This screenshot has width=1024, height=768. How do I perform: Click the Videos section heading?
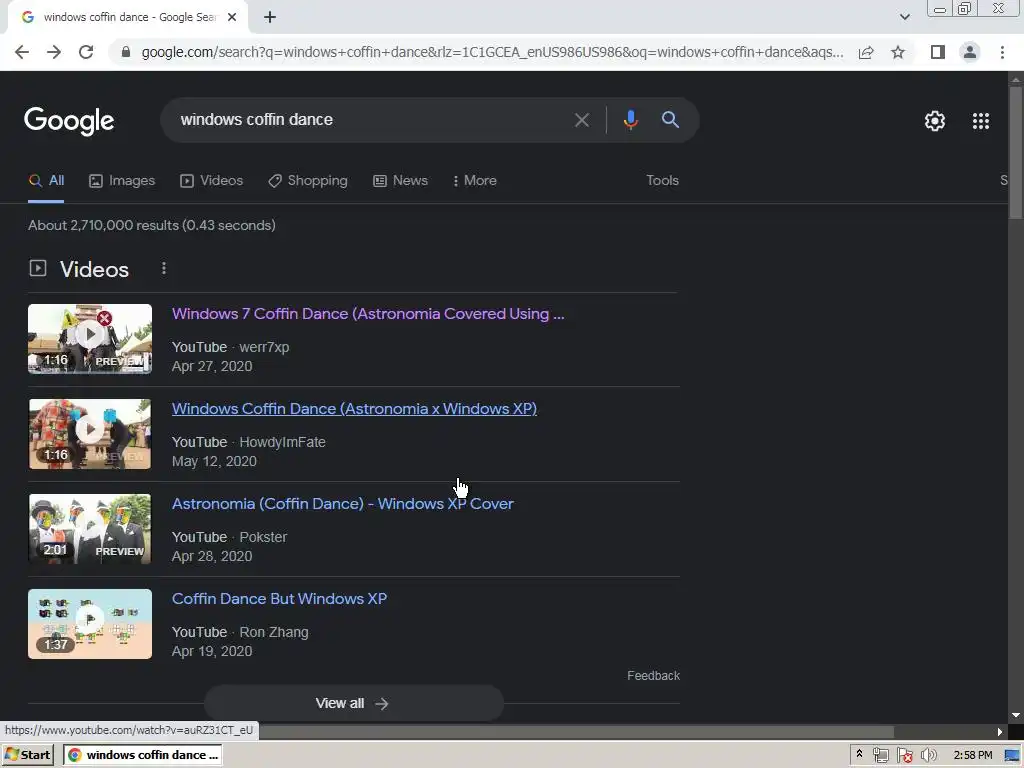94,269
